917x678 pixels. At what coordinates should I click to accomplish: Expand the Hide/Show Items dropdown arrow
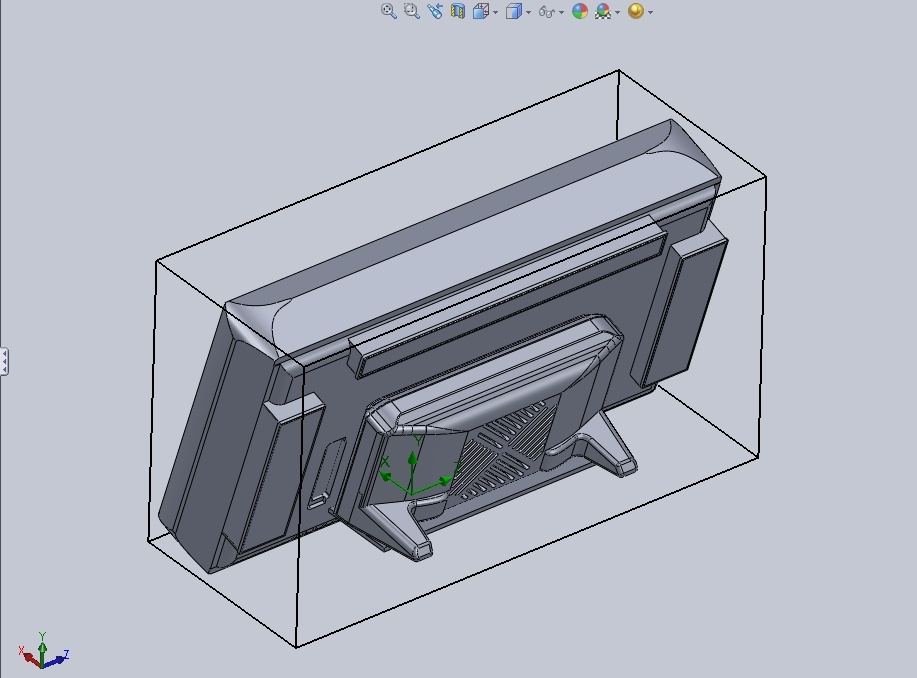561,12
